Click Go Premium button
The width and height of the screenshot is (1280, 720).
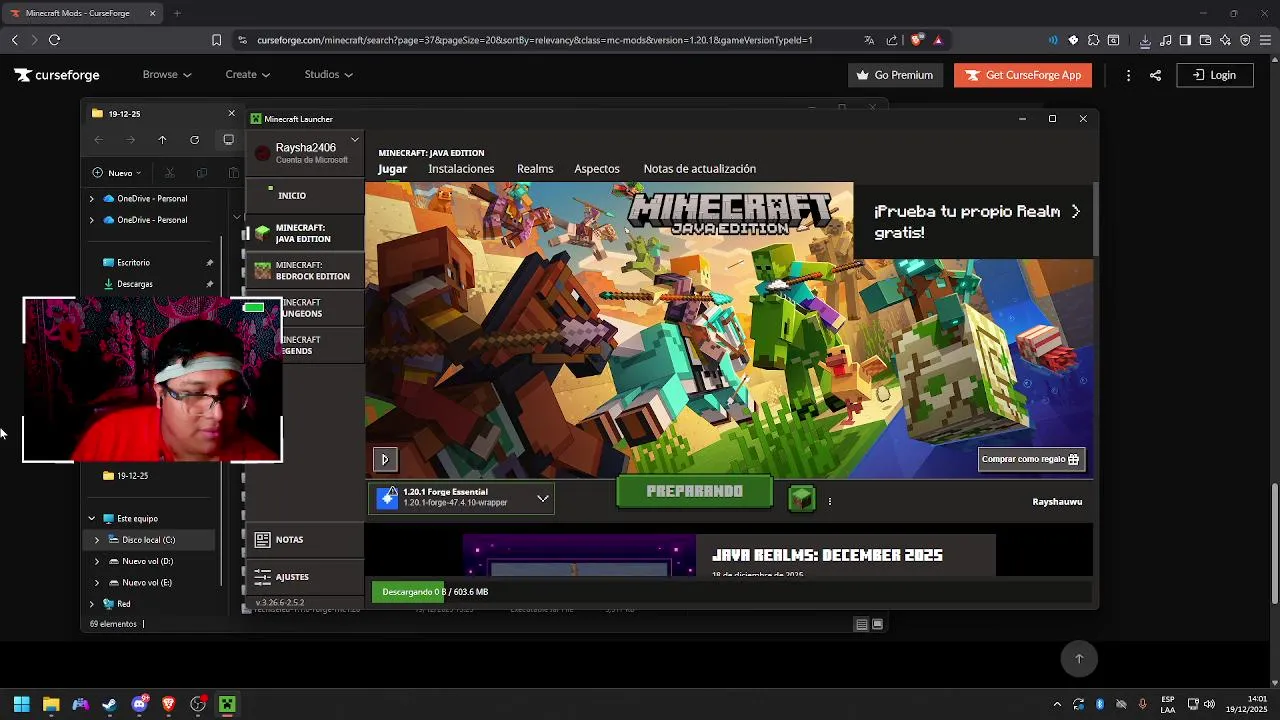click(895, 75)
